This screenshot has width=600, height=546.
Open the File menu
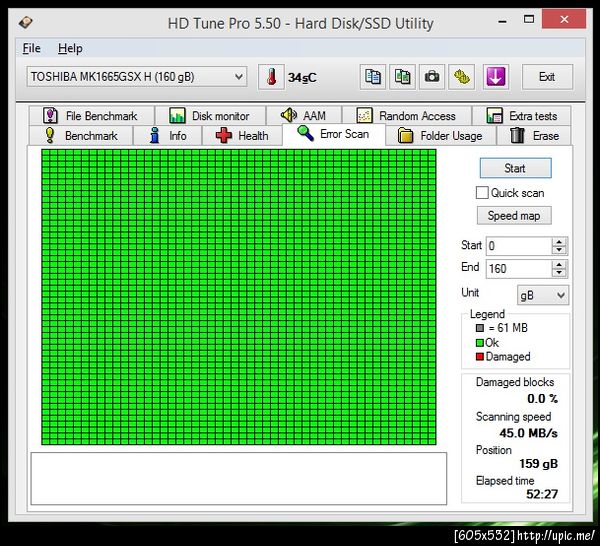pos(31,49)
